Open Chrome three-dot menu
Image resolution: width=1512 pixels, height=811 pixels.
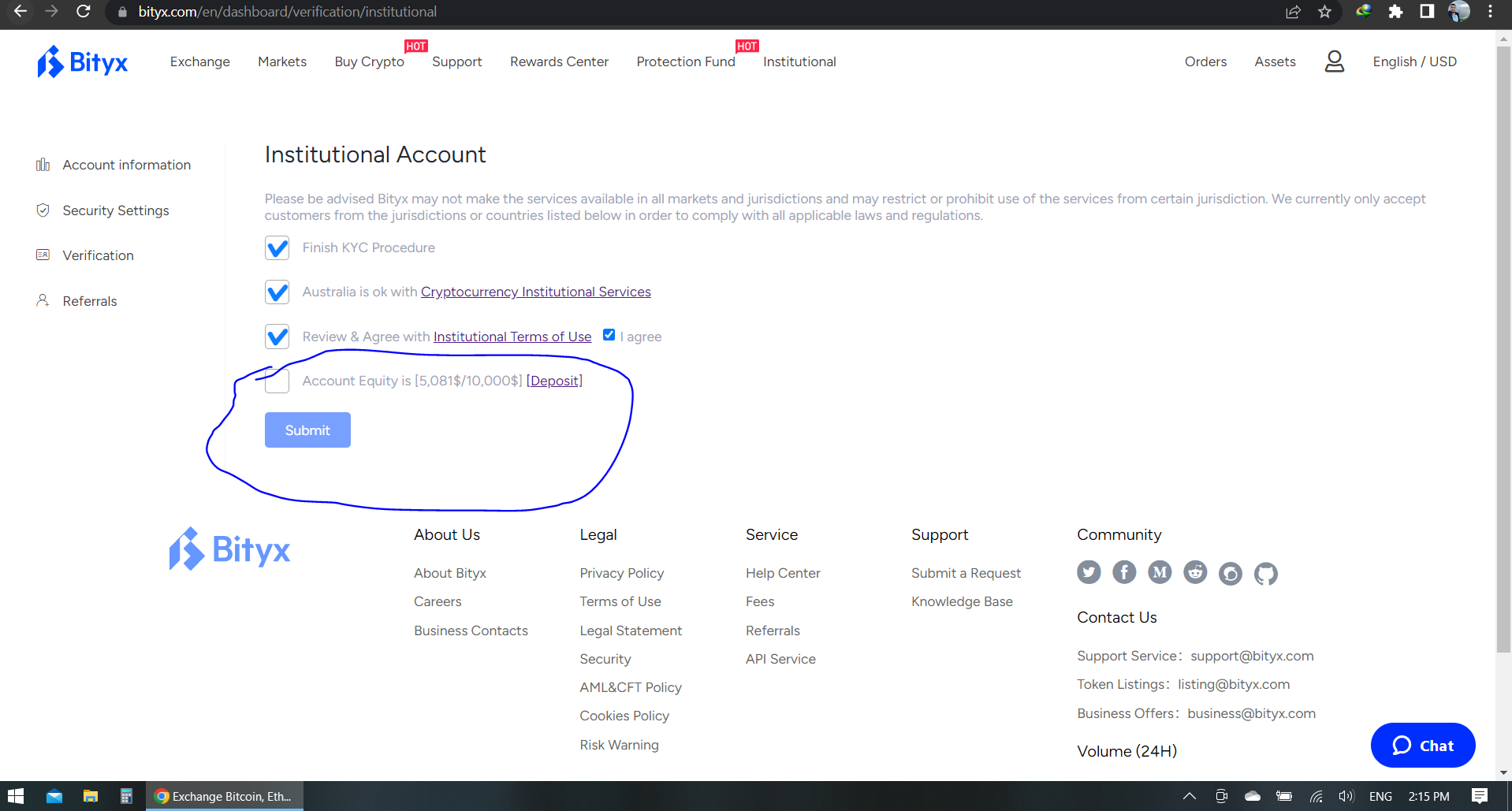(1490, 12)
